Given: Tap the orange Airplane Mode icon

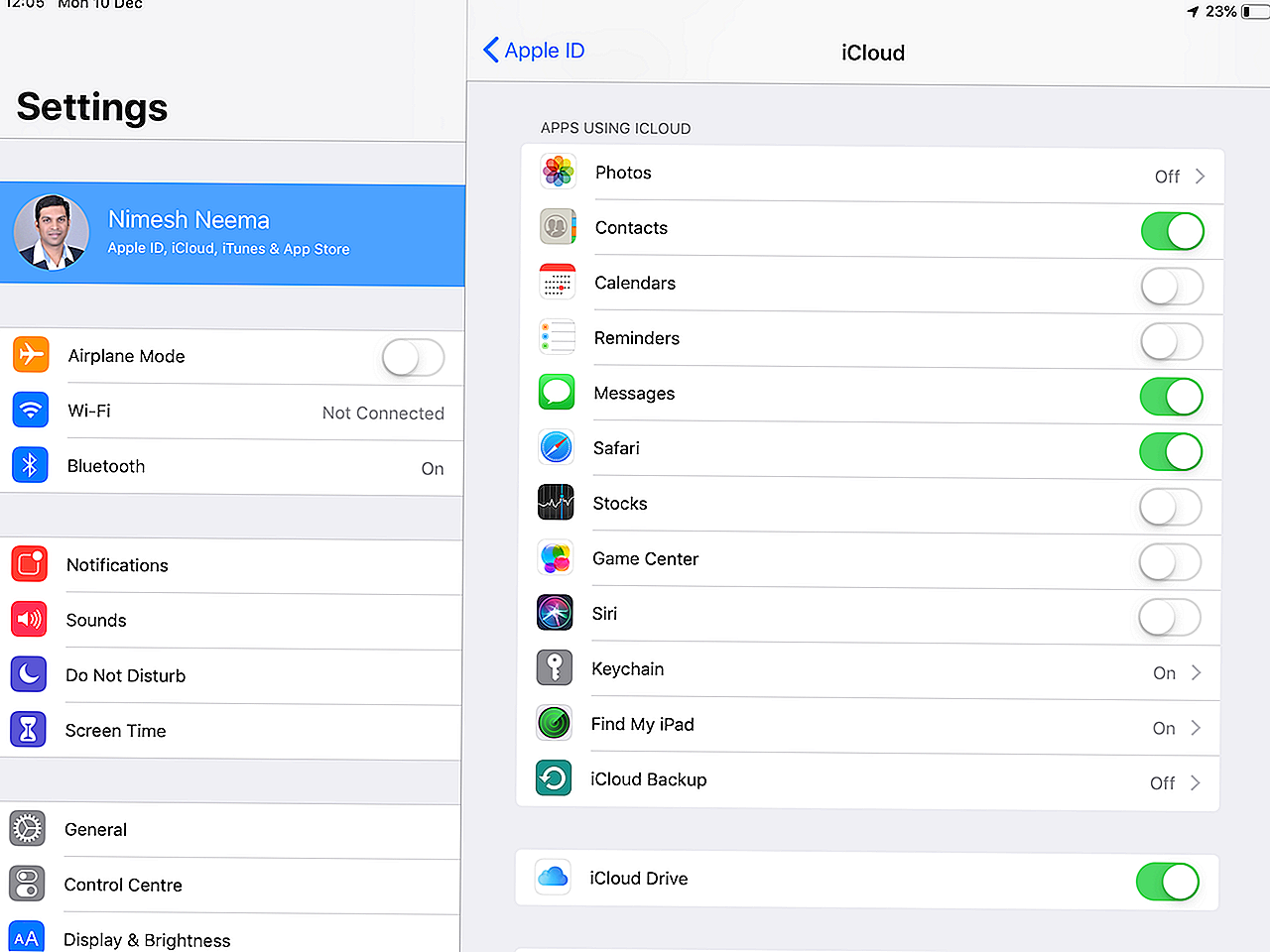Looking at the screenshot, I should [31, 354].
